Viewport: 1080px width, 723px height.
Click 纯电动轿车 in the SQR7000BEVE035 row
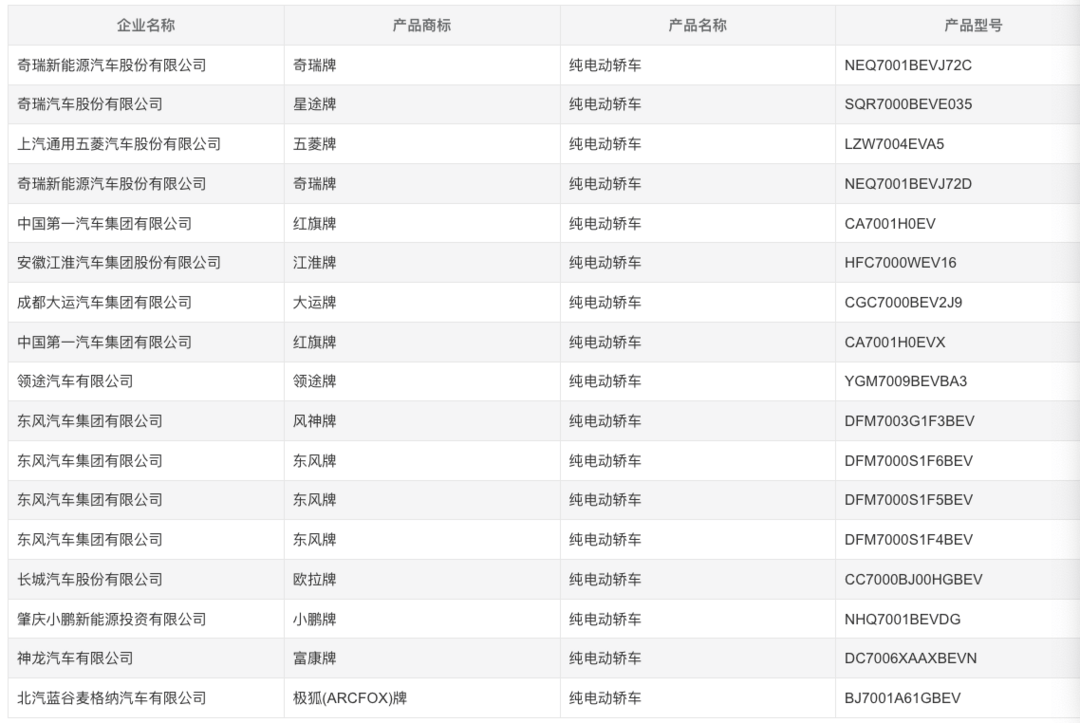605,105
